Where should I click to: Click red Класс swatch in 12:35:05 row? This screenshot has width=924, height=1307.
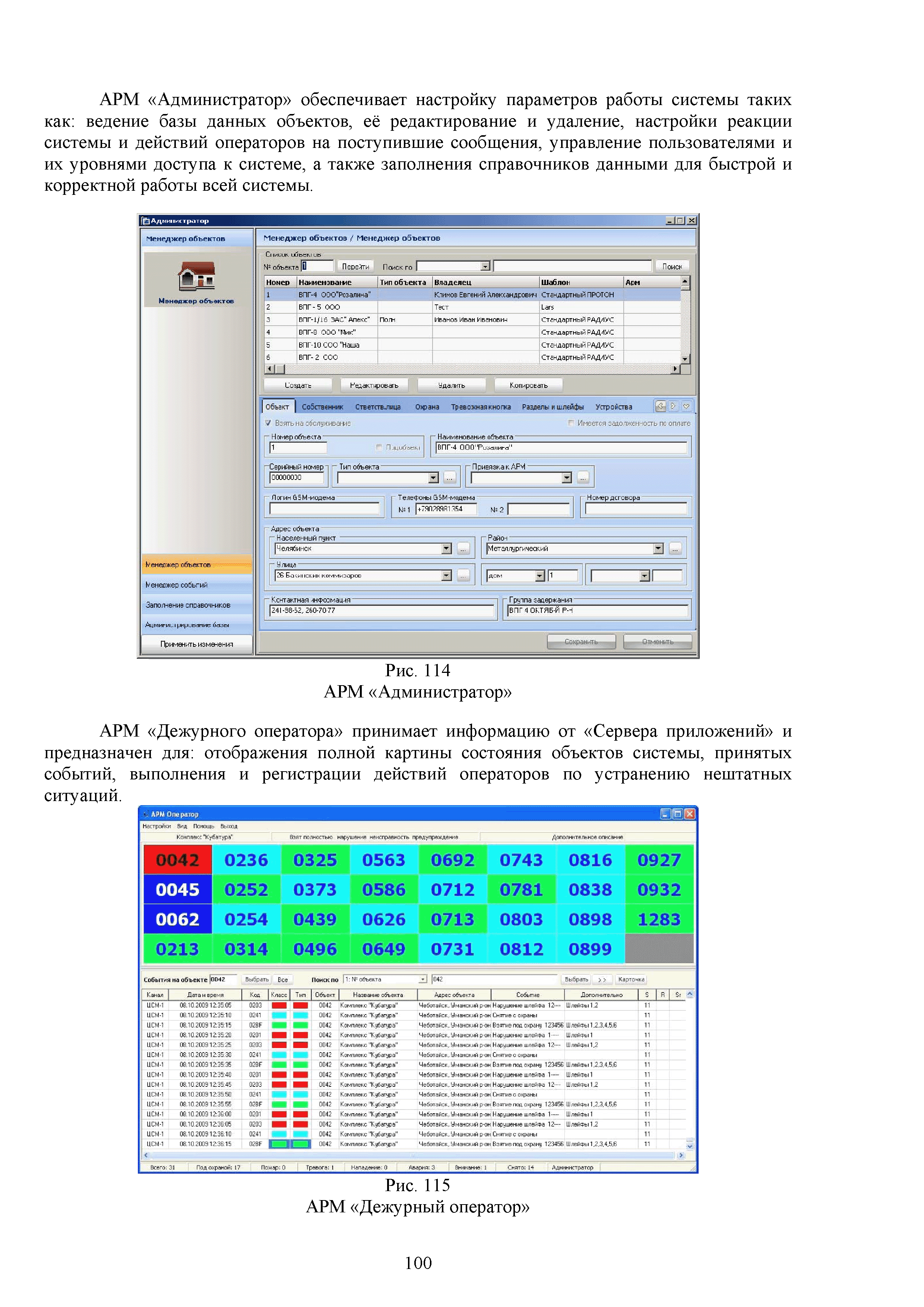coord(279,1005)
